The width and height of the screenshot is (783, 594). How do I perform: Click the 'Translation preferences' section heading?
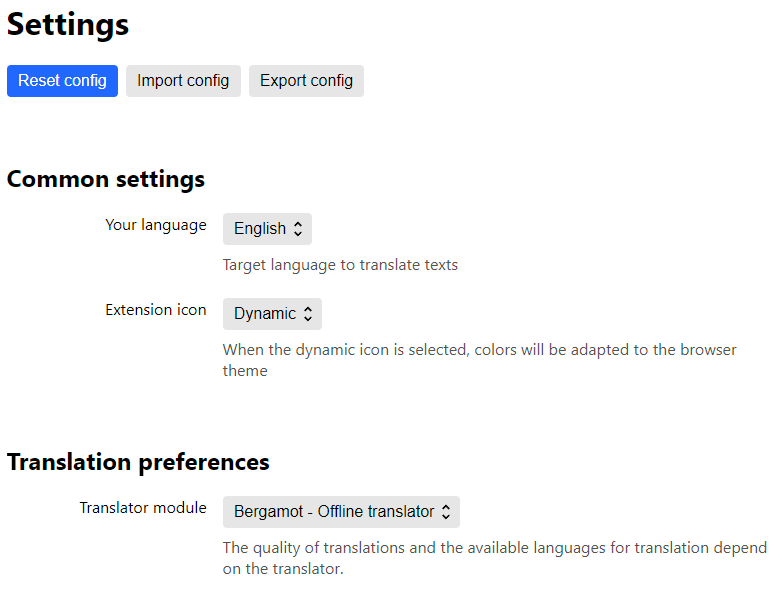coord(138,462)
